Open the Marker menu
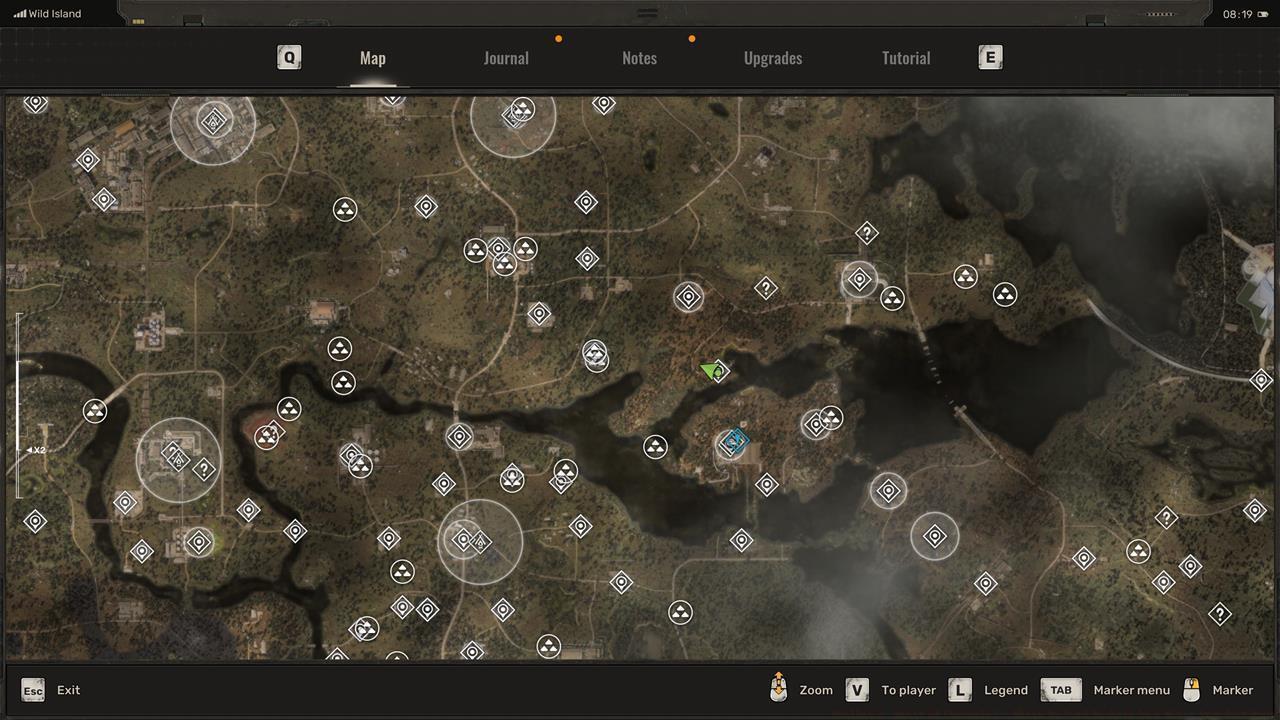The height and width of the screenshot is (720, 1280). (x=1131, y=690)
